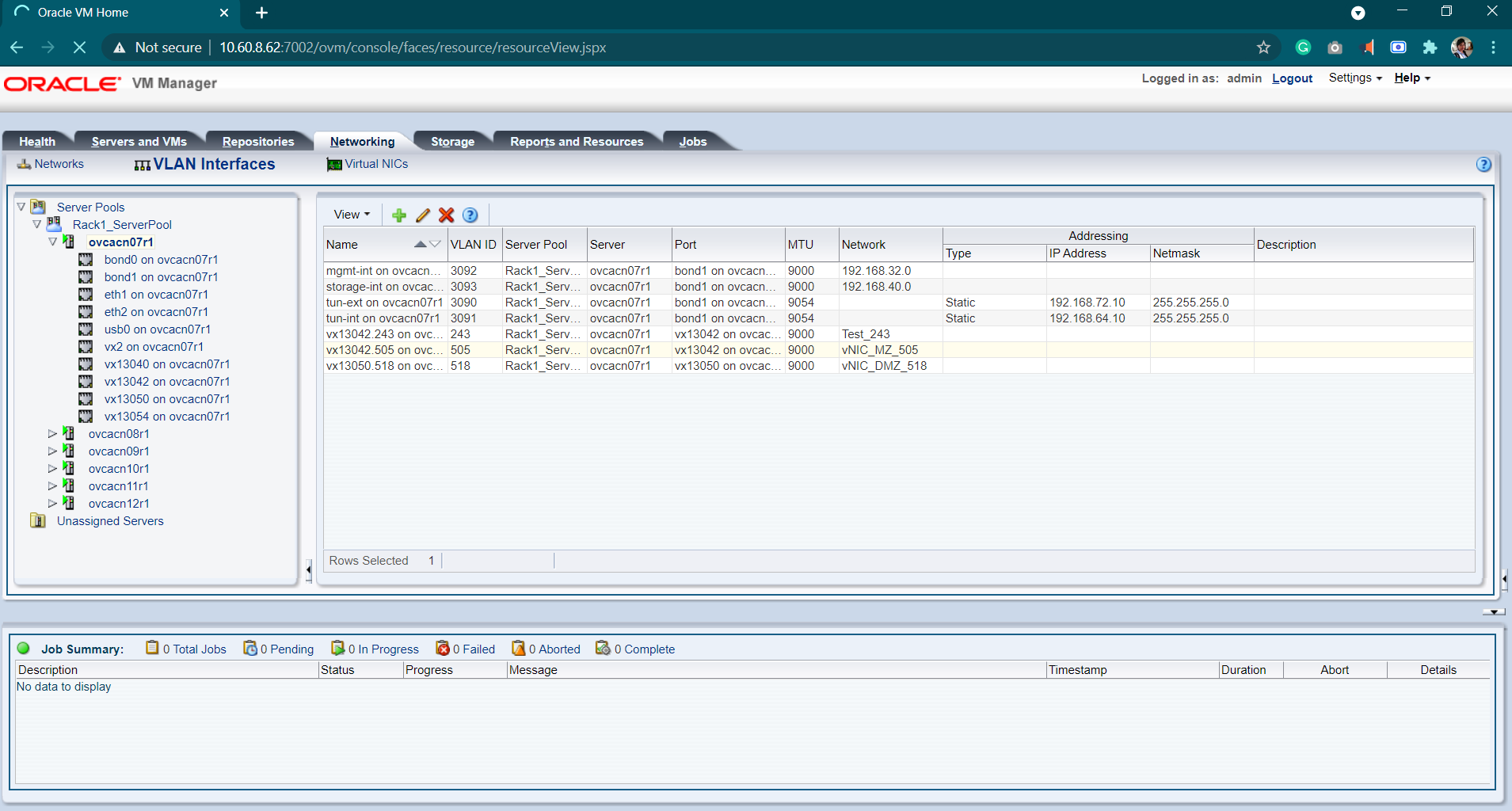Select vx13054 on ovcacn07r1 in tree
The image size is (1512, 811).
[x=167, y=416]
